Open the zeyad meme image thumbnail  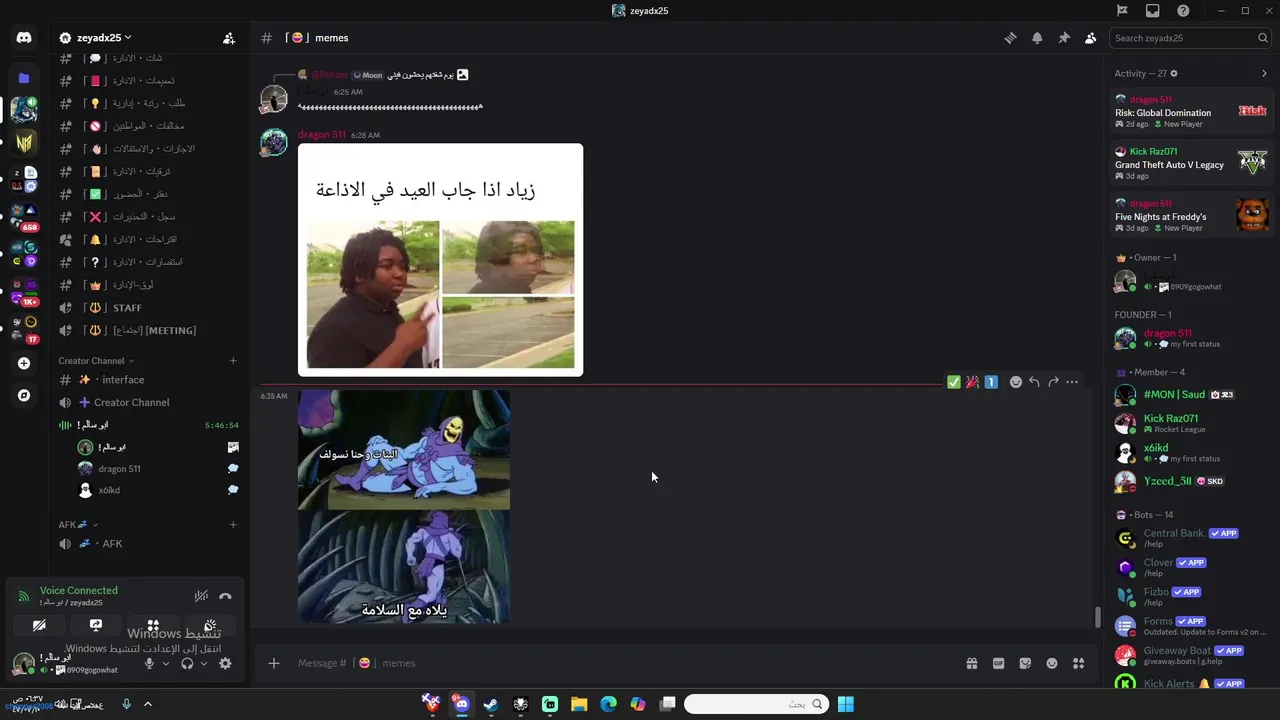pyautogui.click(x=440, y=260)
